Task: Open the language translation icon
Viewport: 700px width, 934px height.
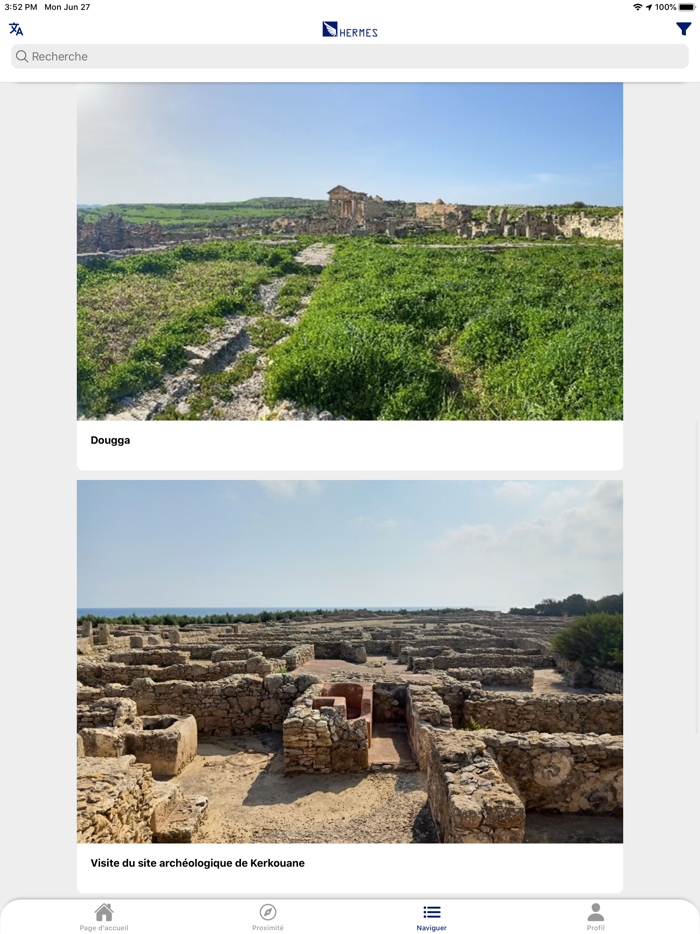Action: pos(16,29)
